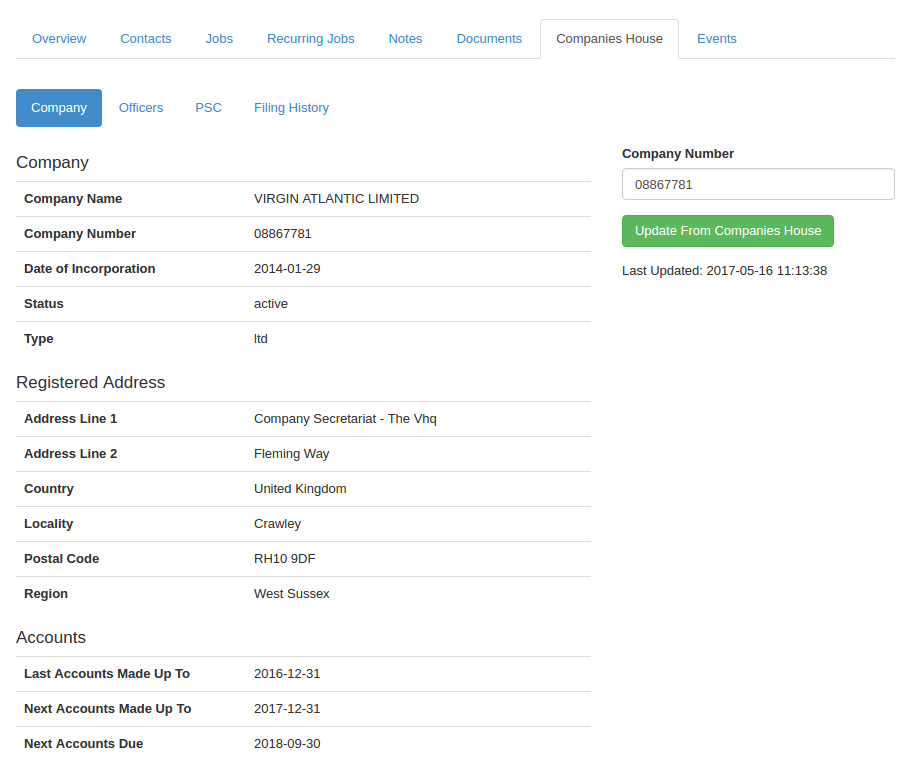The image size is (914, 763).
Task: Click the Address Line 1 label
Action: click(x=71, y=419)
